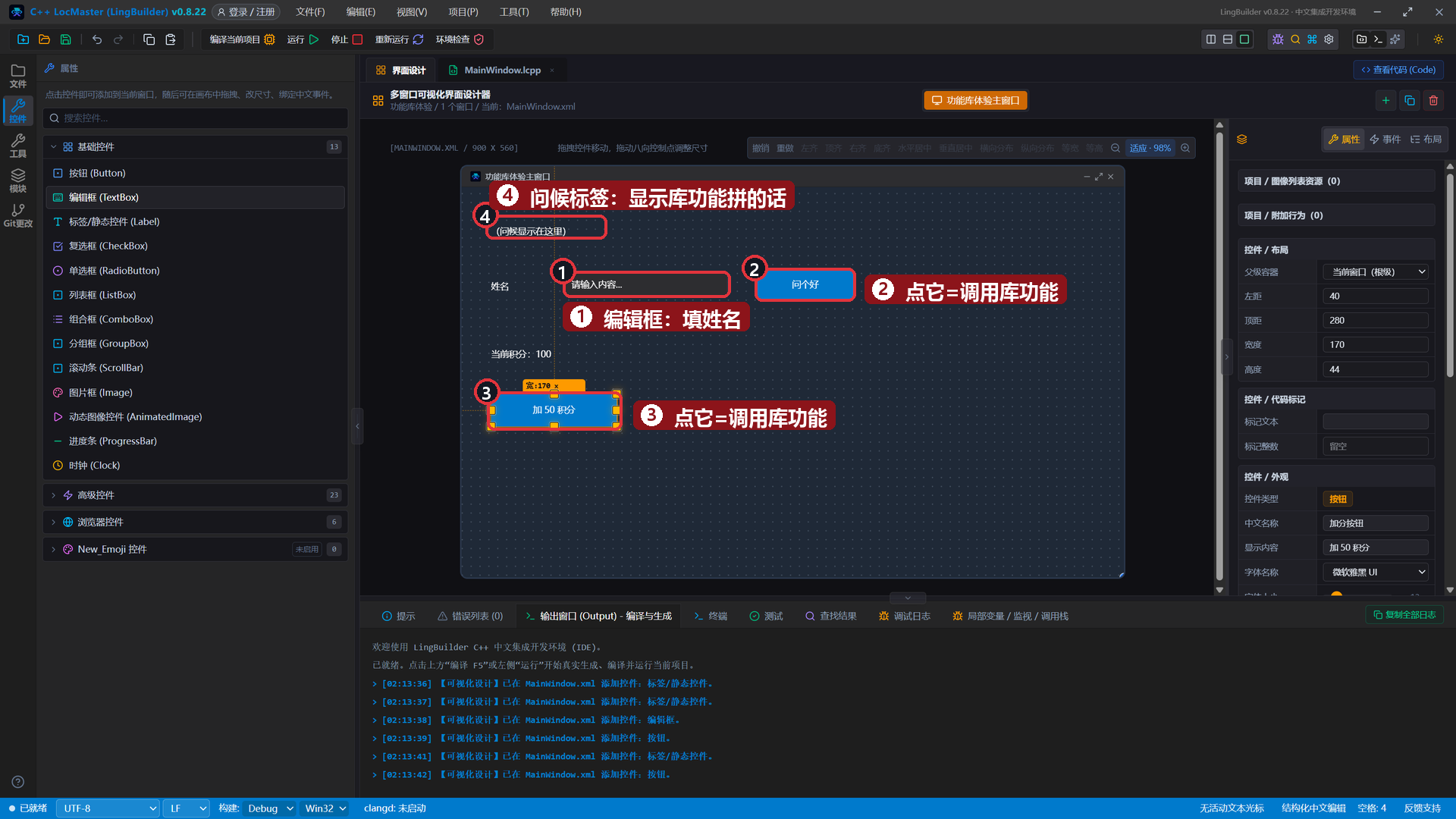Expand the New_Emoji controls group
The width and height of the screenshot is (1456, 819).
[x=196, y=549]
